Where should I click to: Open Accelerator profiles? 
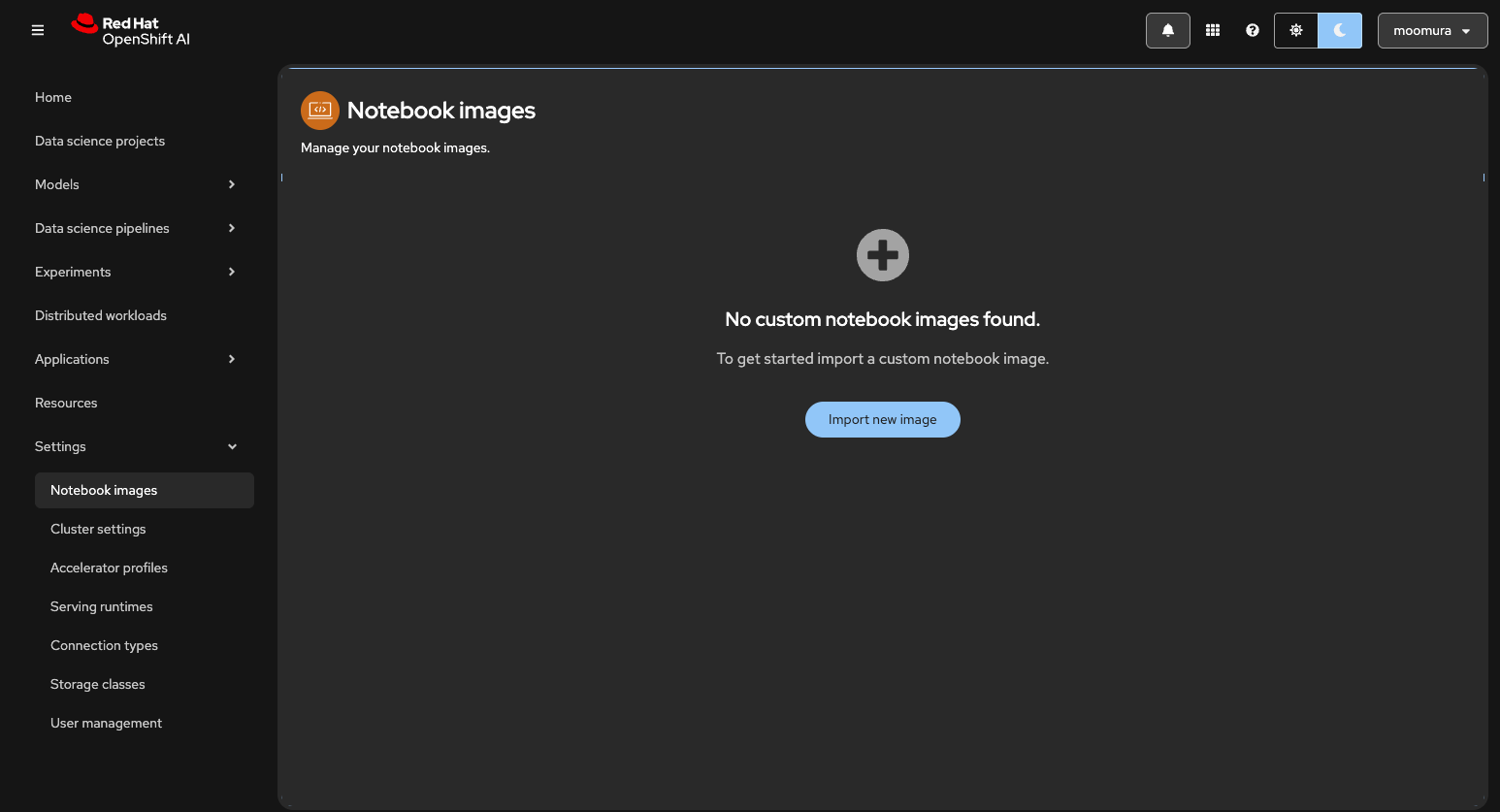pos(145,568)
